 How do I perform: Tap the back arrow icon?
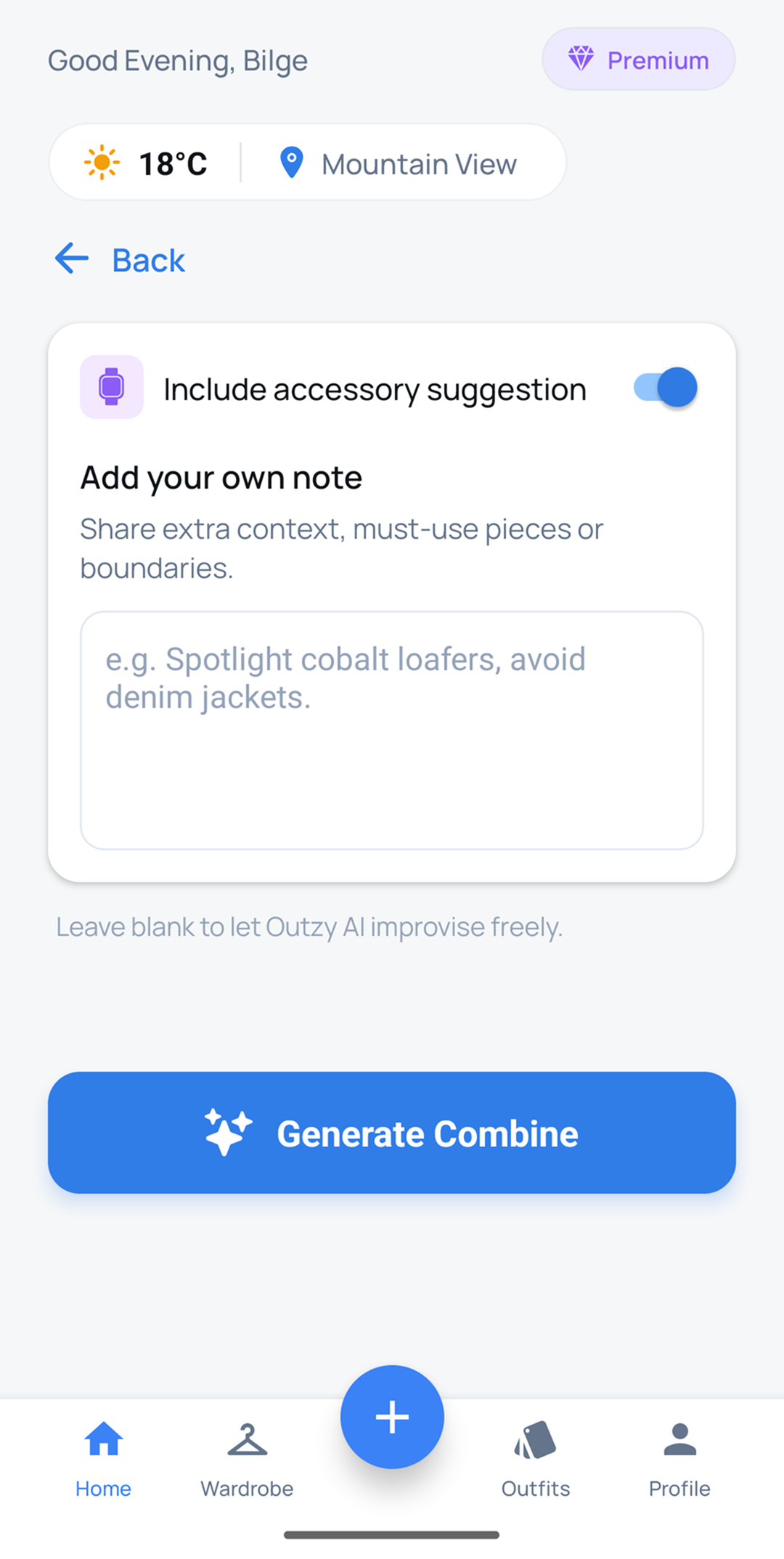click(72, 259)
